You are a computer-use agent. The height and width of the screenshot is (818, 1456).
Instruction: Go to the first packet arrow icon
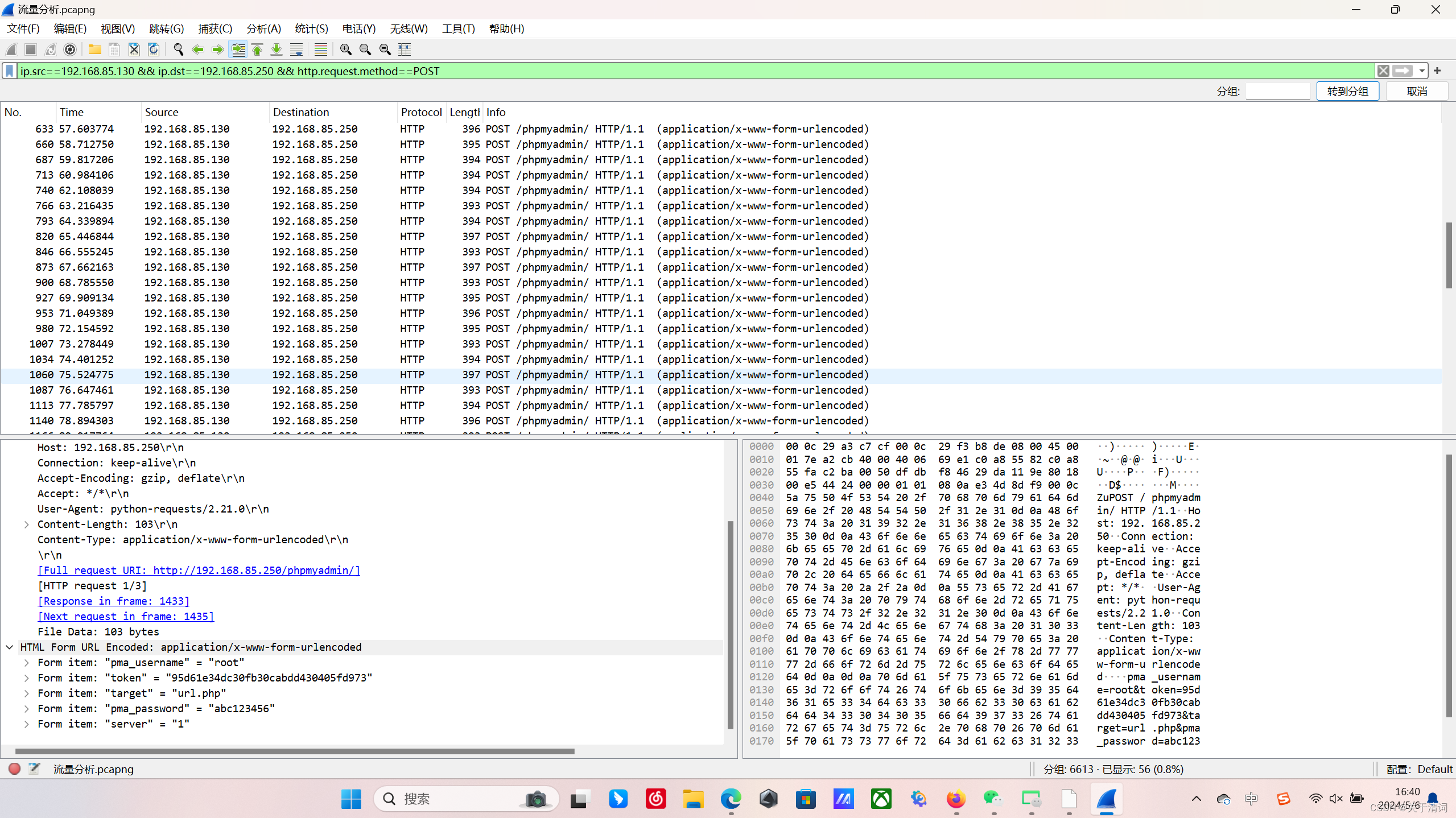(257, 49)
